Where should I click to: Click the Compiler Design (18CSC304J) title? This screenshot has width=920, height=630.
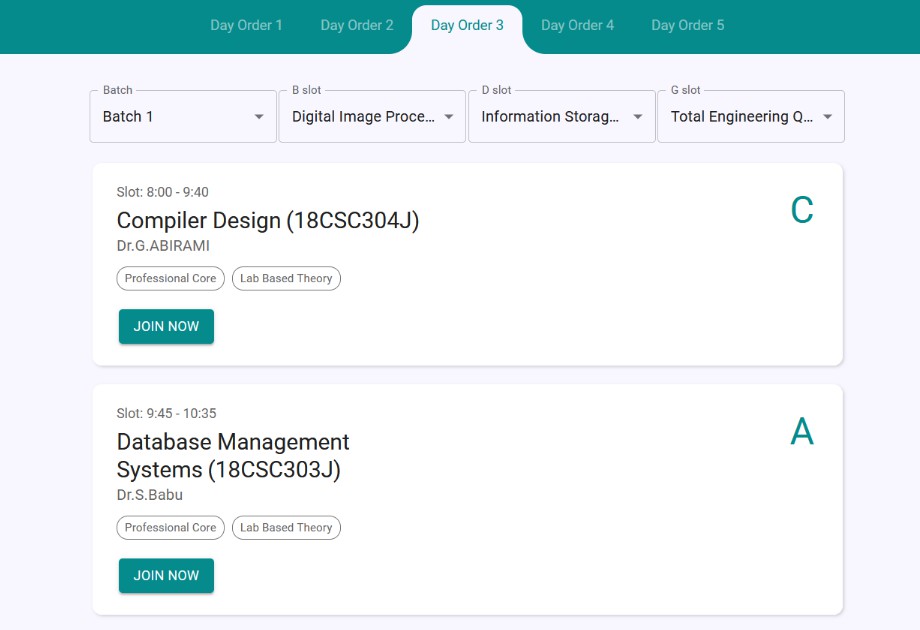point(268,220)
